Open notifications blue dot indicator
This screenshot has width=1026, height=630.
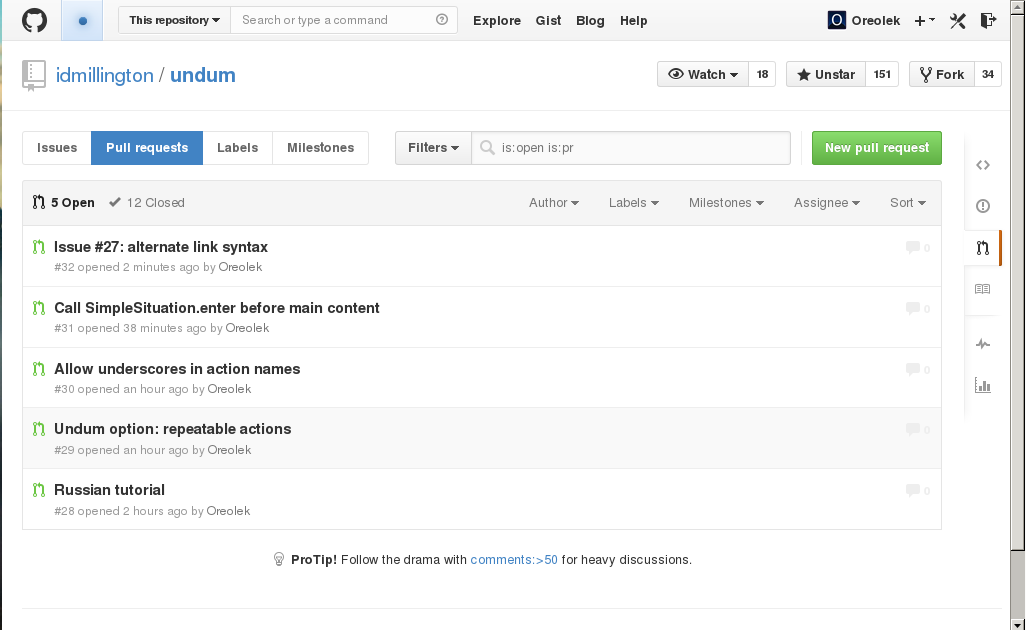(x=82, y=20)
